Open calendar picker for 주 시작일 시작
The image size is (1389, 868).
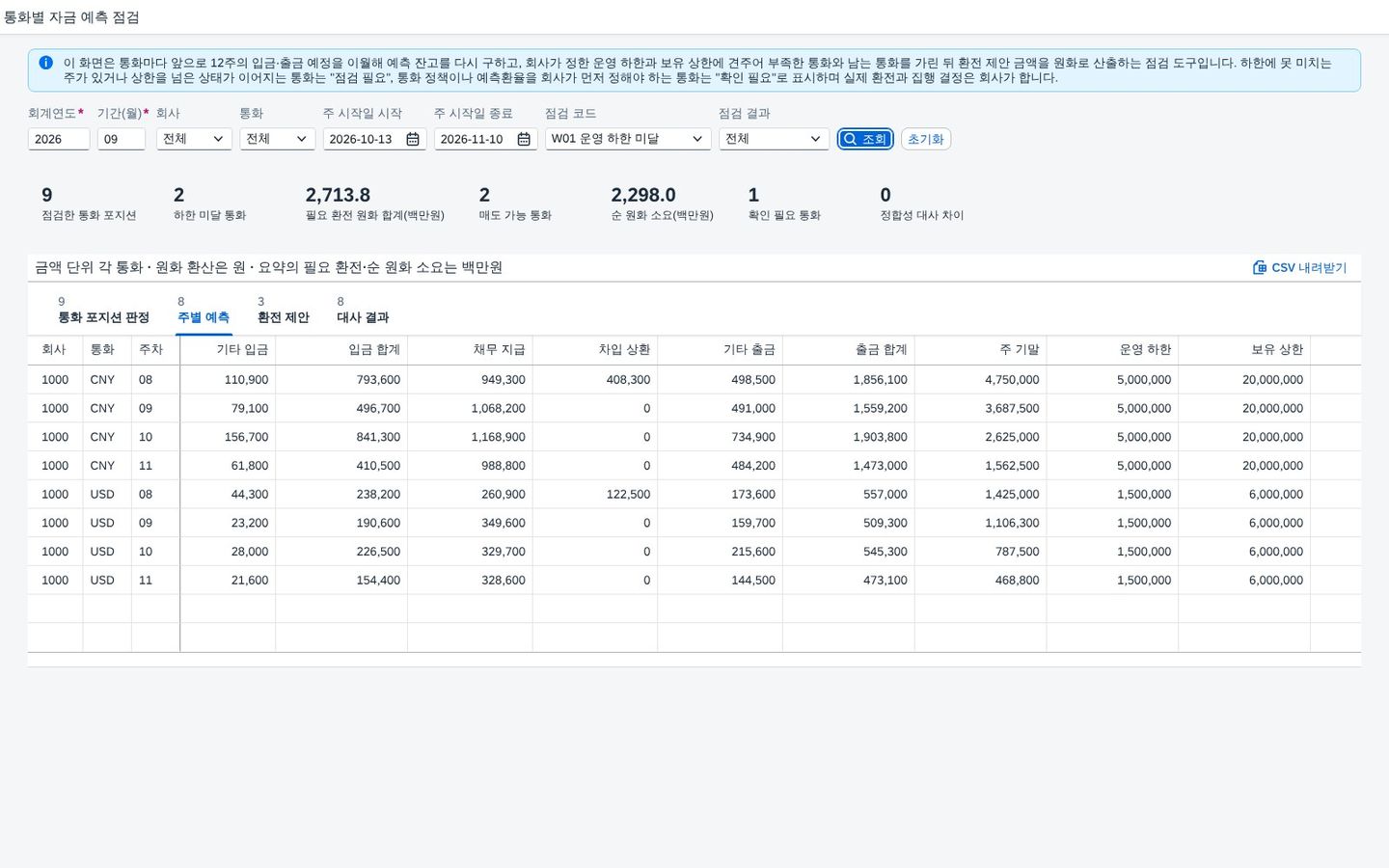coord(413,139)
